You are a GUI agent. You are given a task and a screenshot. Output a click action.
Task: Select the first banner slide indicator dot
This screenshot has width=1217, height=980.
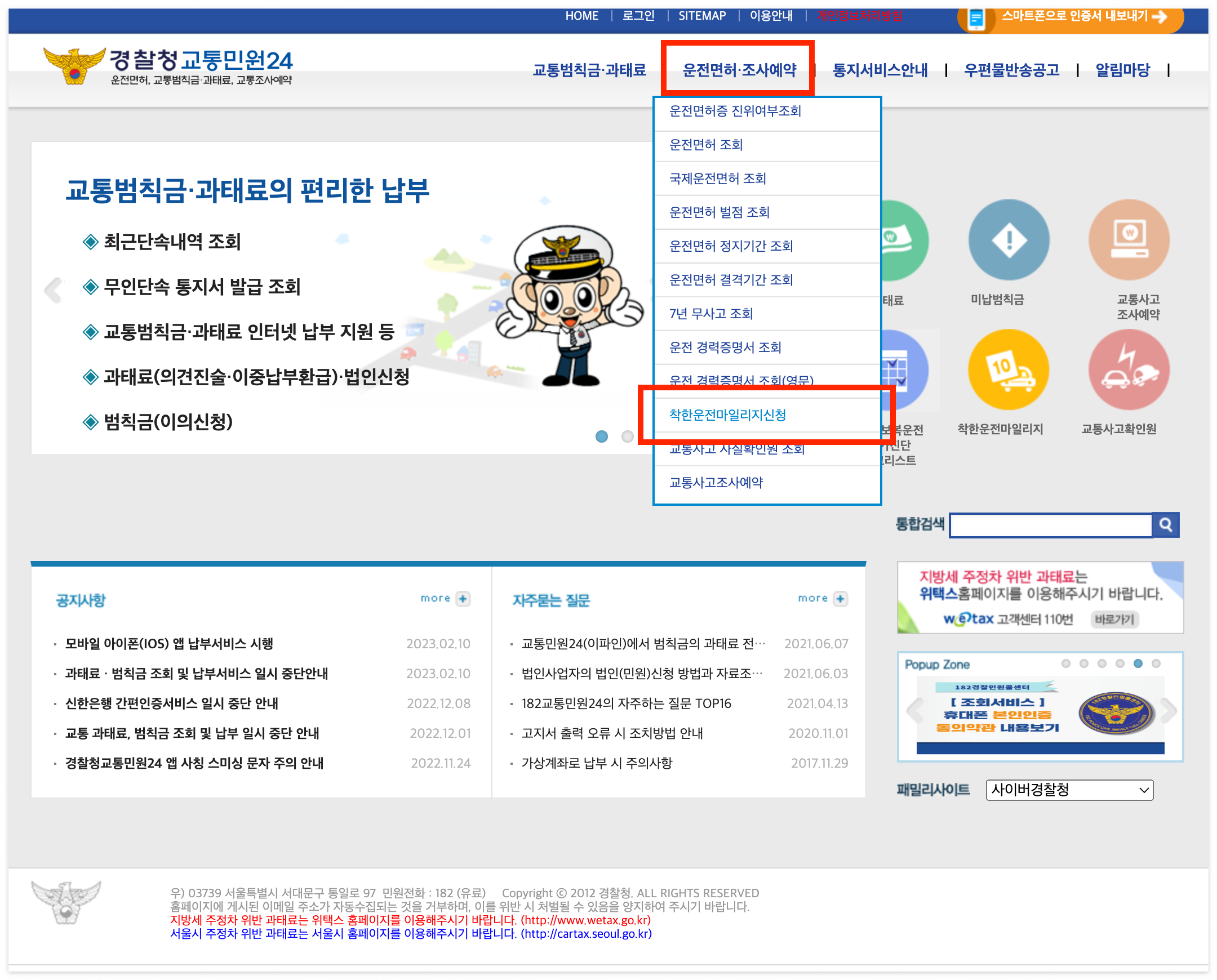(602, 436)
